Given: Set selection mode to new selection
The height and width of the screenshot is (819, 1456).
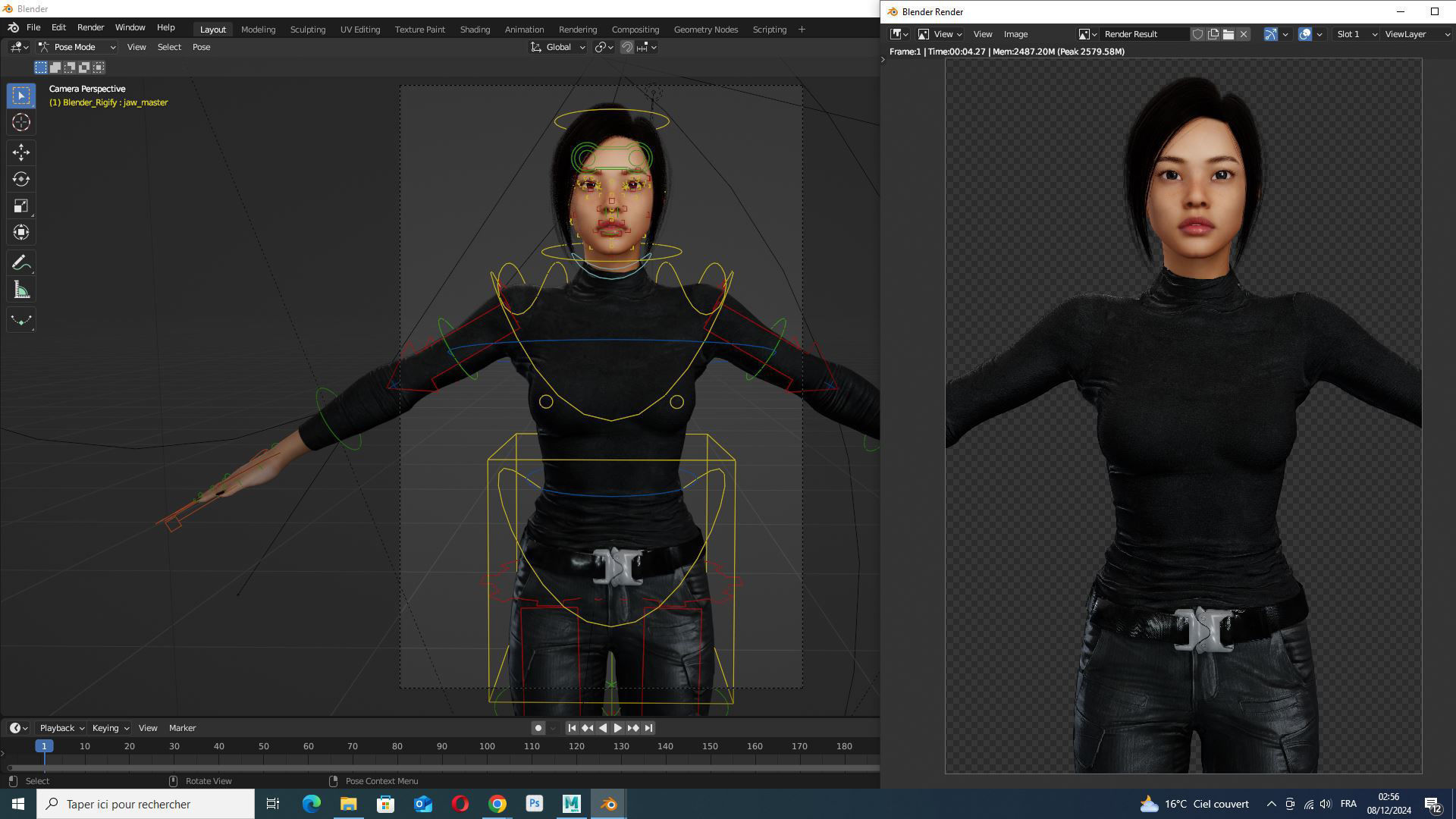Looking at the screenshot, I should click(x=41, y=67).
